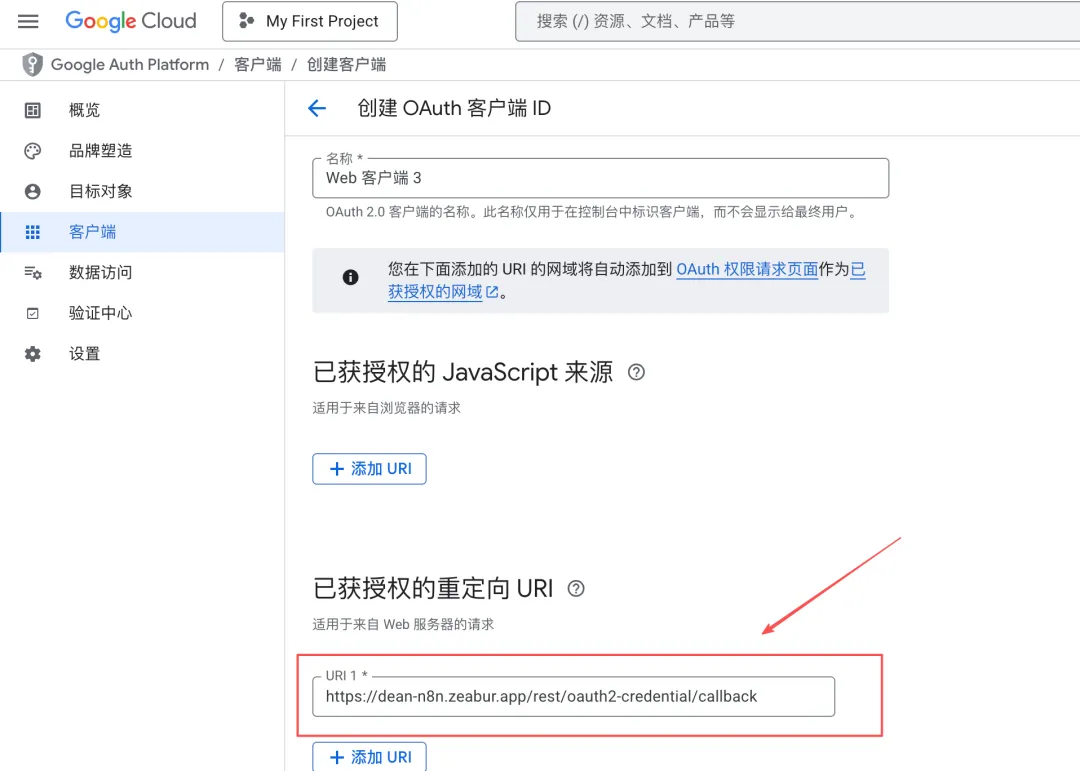Click the 客户端 grid icon

click(32, 232)
